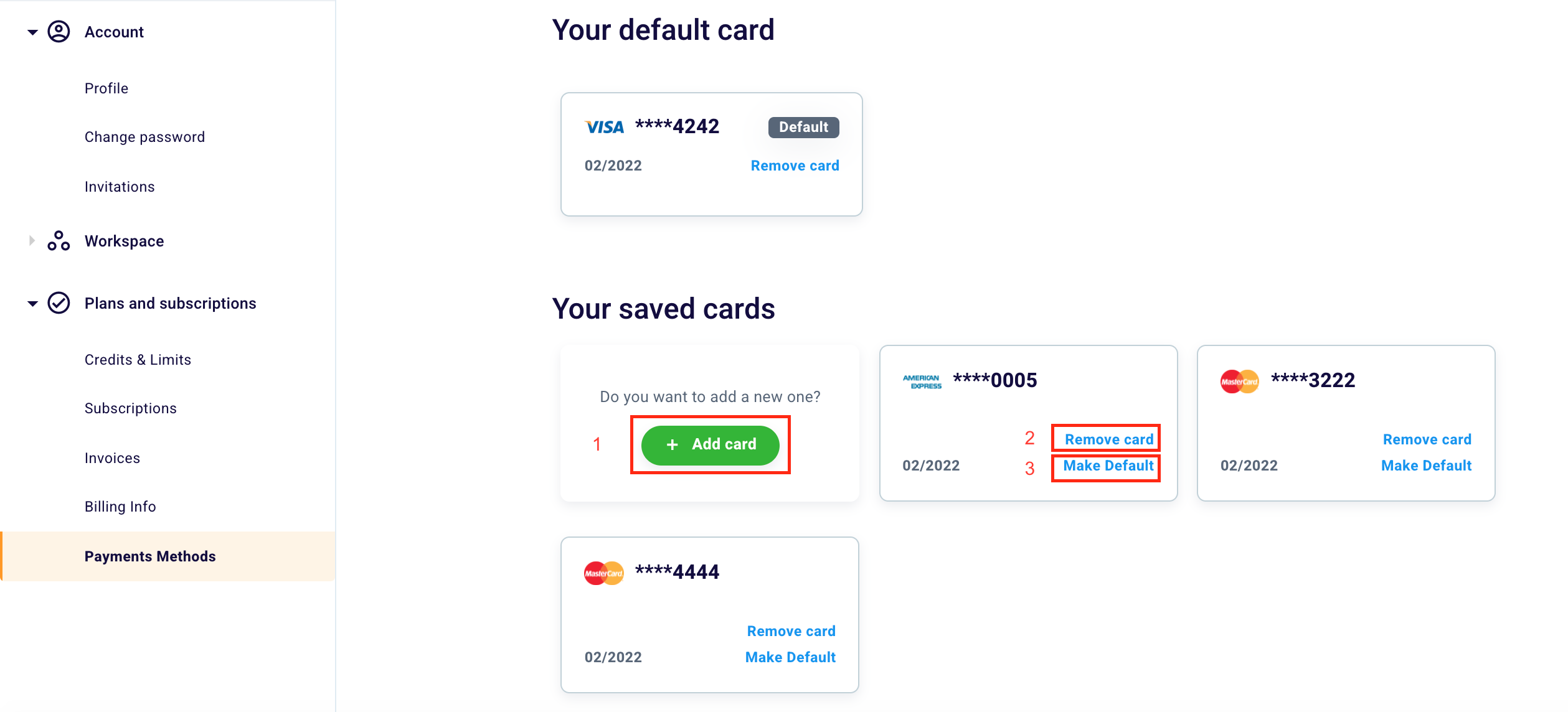Click the American Express logo on card 0005
1568x712 pixels.
[x=922, y=382]
